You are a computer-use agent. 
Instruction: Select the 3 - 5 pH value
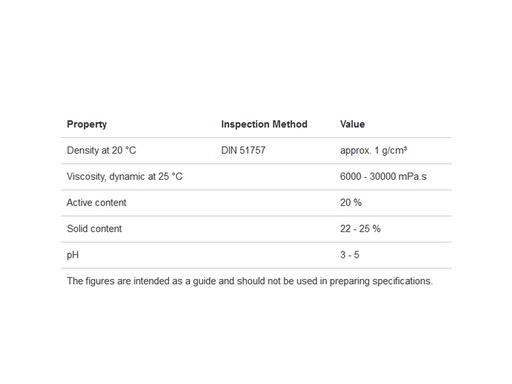350,255
